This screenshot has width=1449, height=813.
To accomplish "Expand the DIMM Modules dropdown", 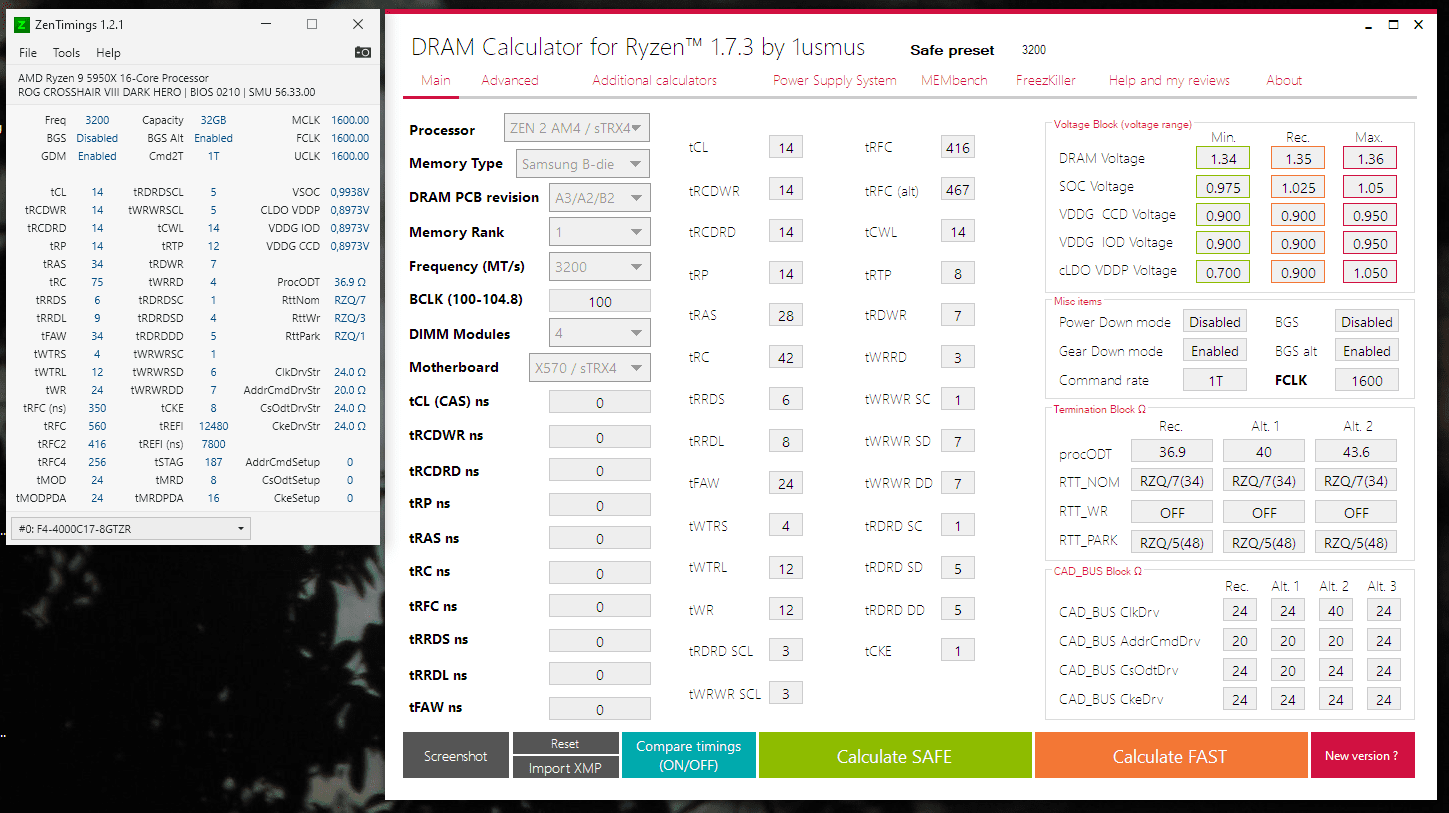I will click(x=600, y=333).
